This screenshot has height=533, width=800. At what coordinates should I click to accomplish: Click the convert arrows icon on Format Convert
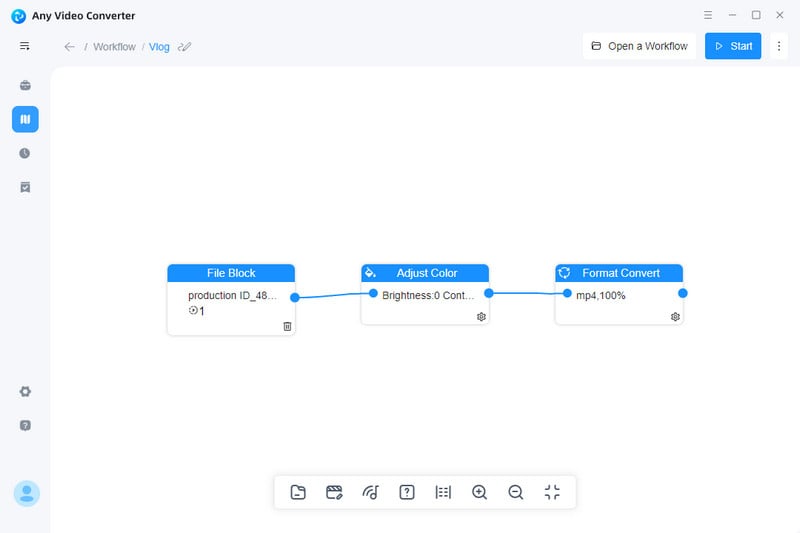[x=564, y=273]
